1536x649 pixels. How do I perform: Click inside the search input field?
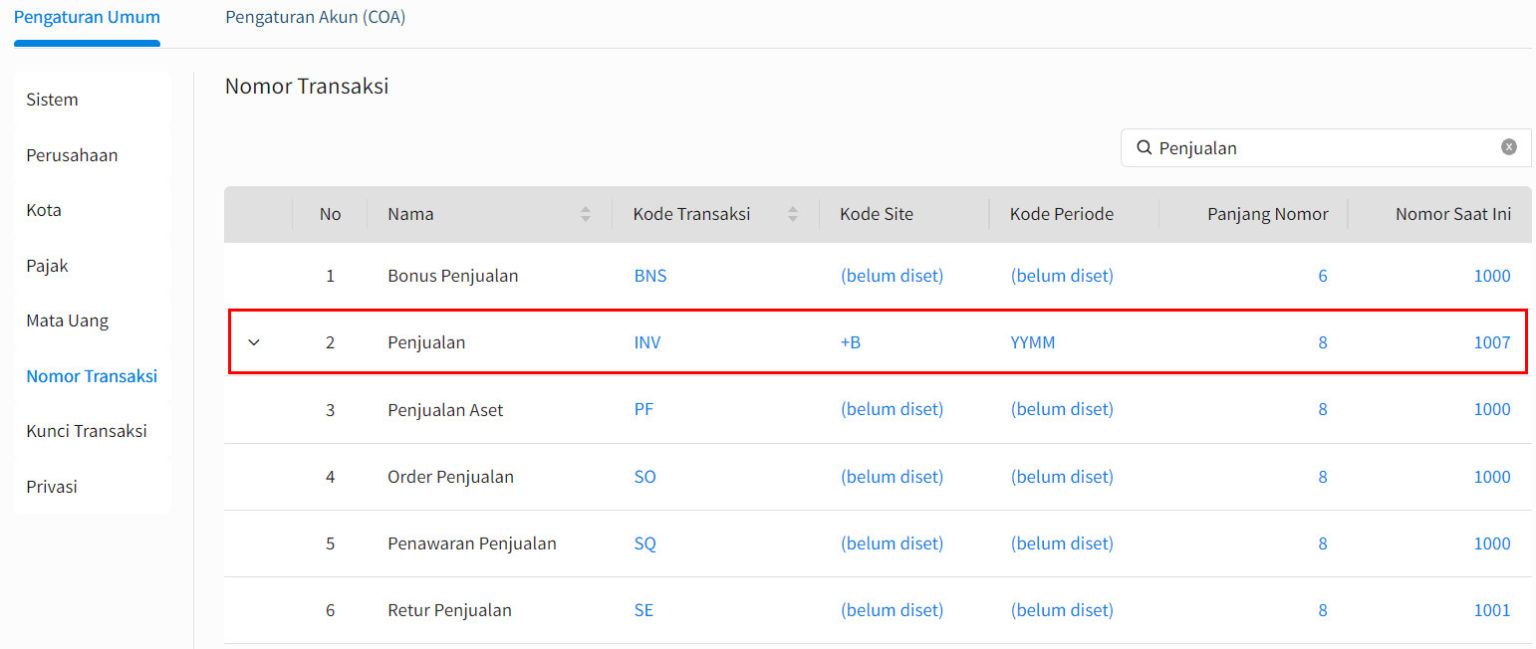tap(1300, 147)
